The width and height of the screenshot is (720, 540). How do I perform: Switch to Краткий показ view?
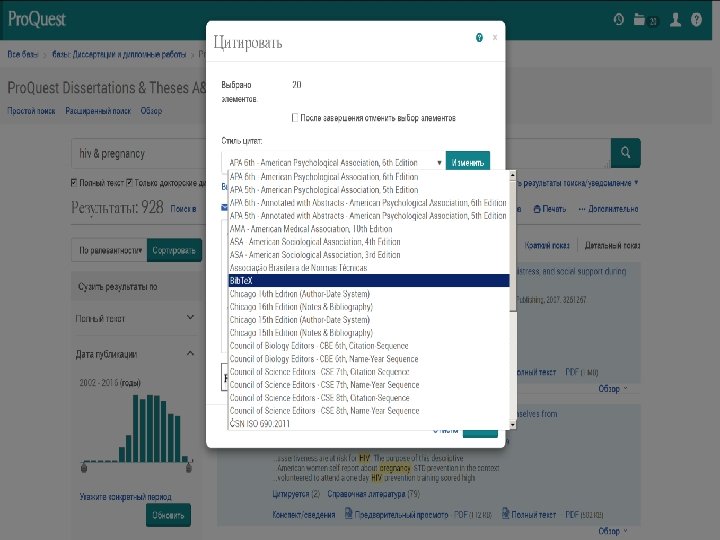(x=547, y=245)
